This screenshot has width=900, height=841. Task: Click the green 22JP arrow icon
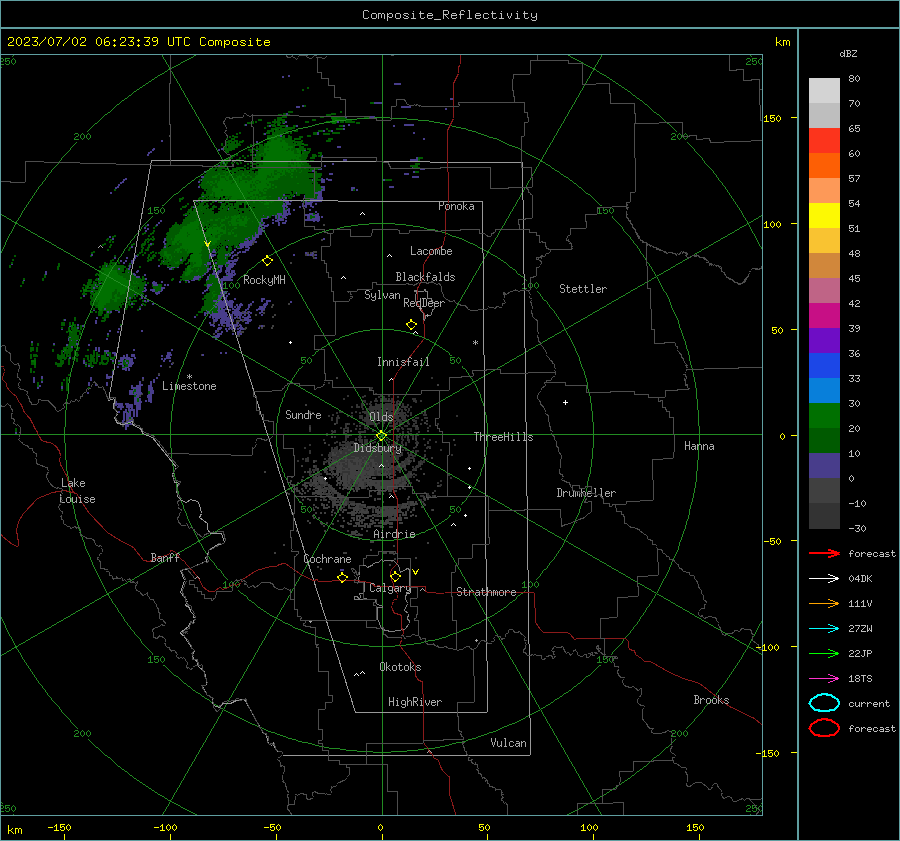(x=824, y=653)
